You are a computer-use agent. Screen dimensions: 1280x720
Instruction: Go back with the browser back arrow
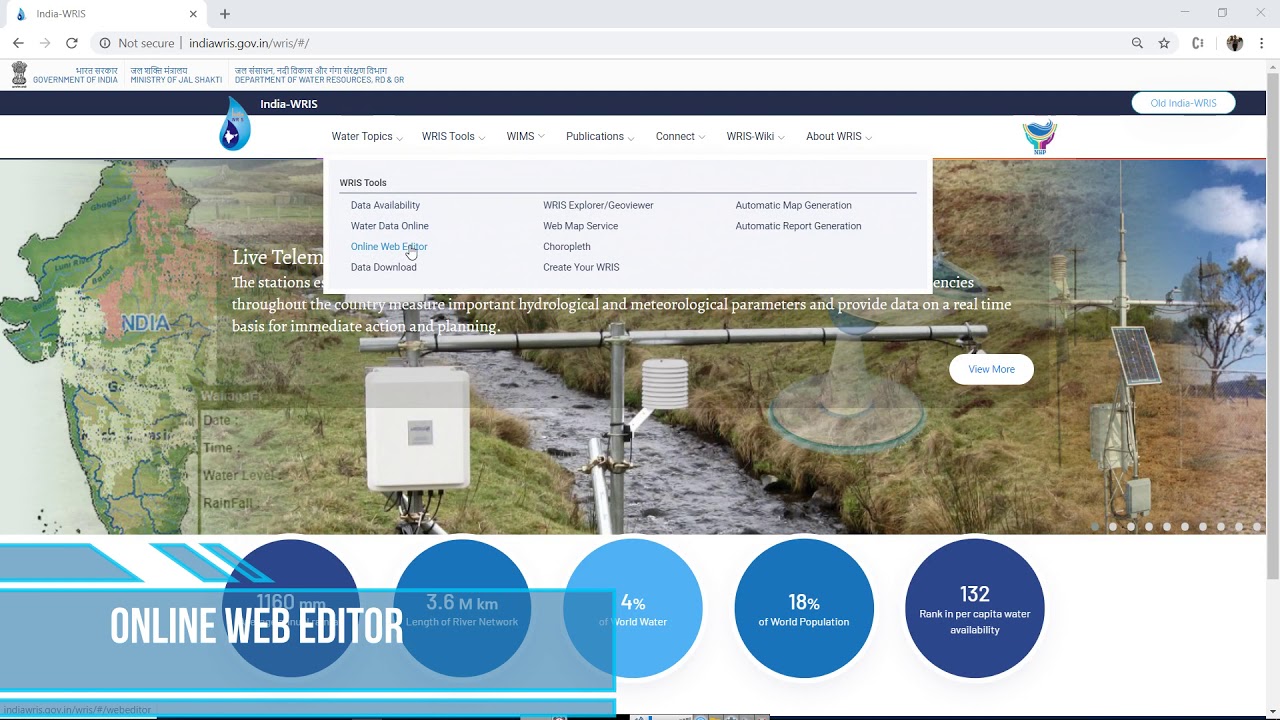tap(18, 43)
